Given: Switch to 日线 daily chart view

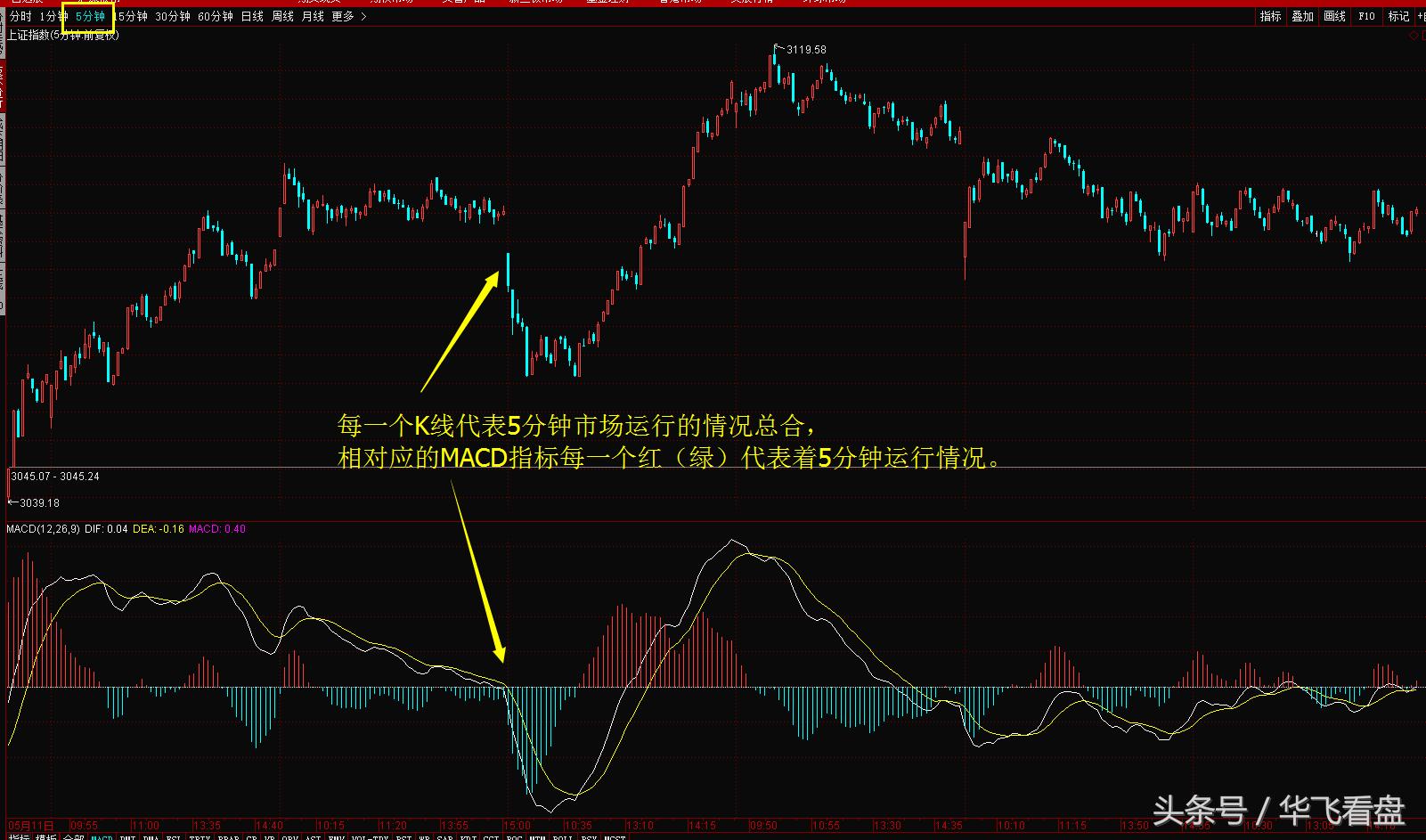Looking at the screenshot, I should [251, 15].
